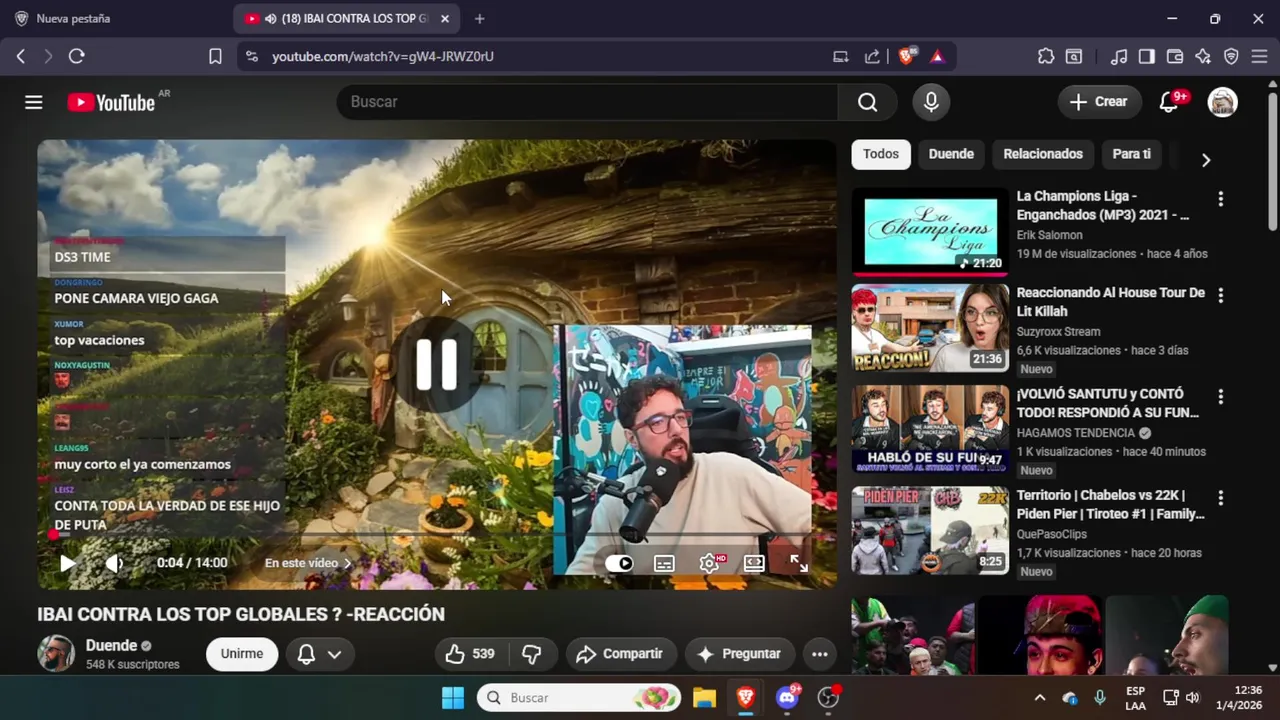Start voice search with microphone icon

(x=931, y=102)
